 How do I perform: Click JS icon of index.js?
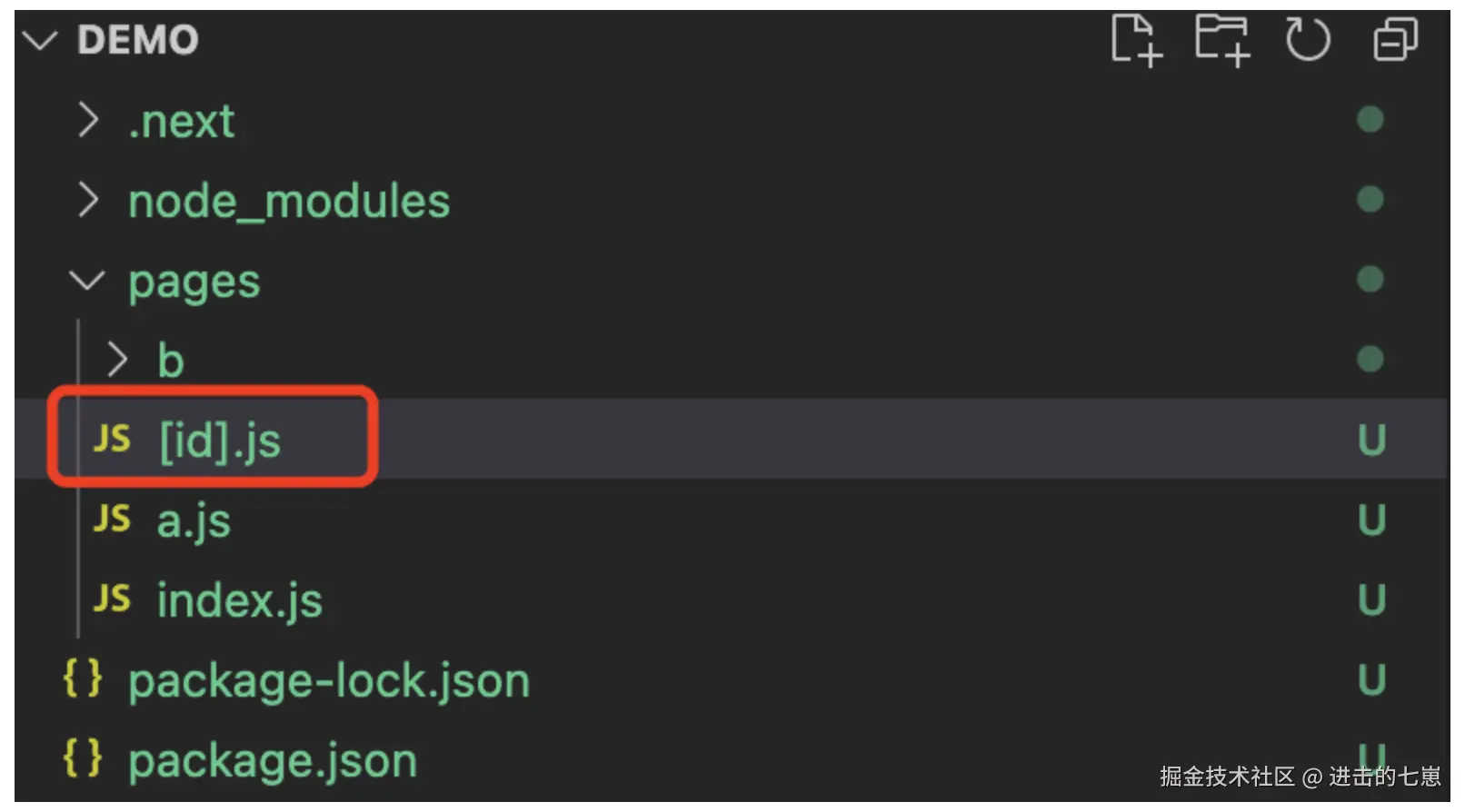(x=112, y=599)
